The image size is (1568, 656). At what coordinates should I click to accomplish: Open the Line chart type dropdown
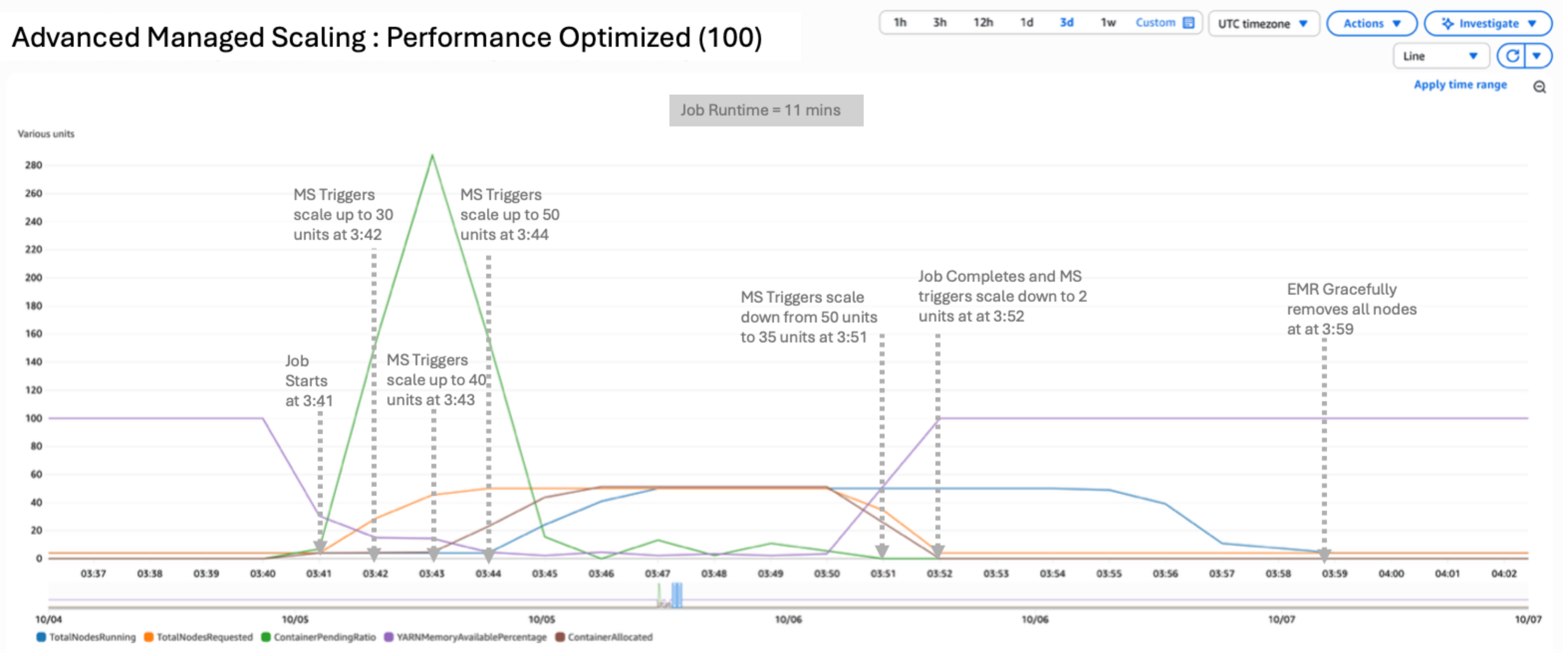(x=1439, y=57)
